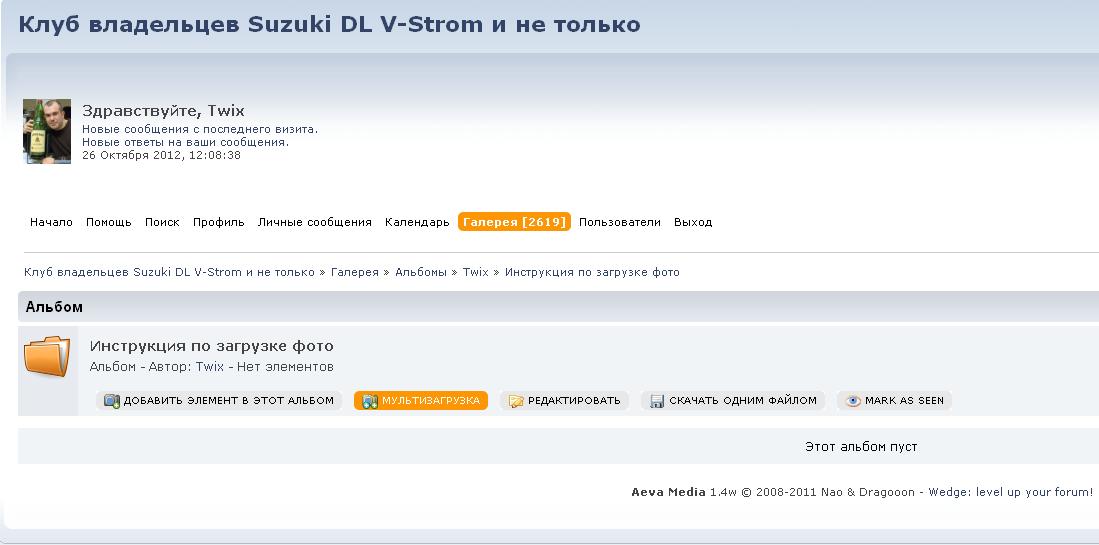The height and width of the screenshot is (545, 1099).
Task: Click the Twix user avatar photo
Action: pos(47,131)
